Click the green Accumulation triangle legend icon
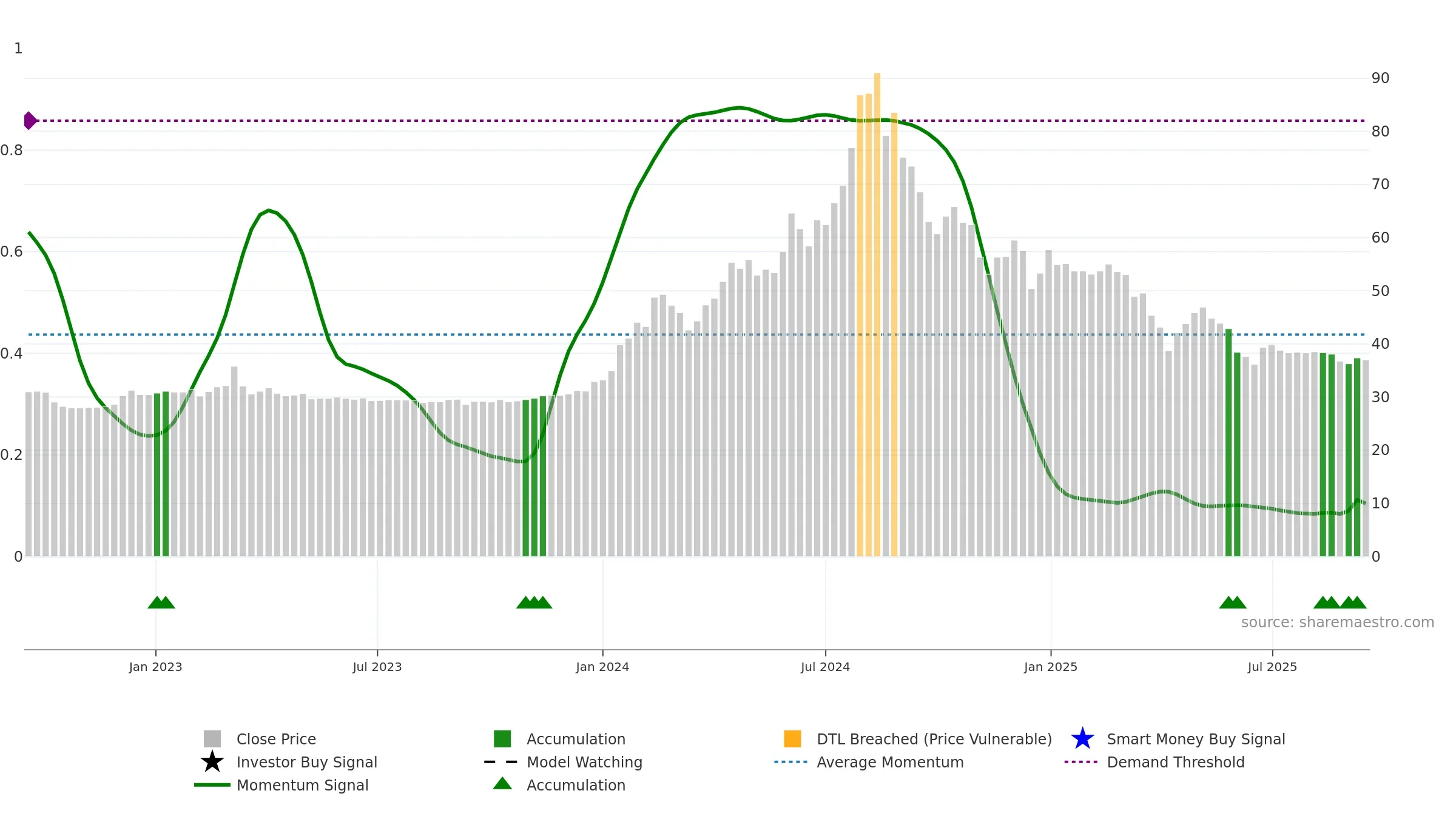The height and width of the screenshot is (819, 1456). 502,783
